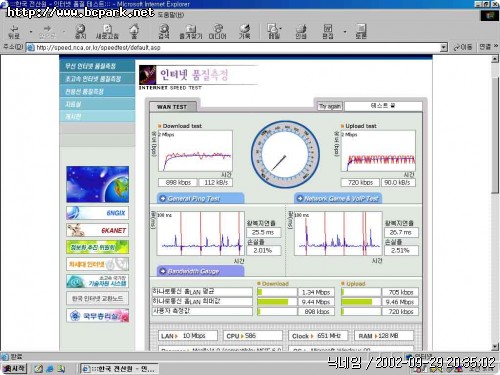500x375 pixels.
Task: Open 무선 인터넷 품질측정 side menu
Action: click(97, 66)
